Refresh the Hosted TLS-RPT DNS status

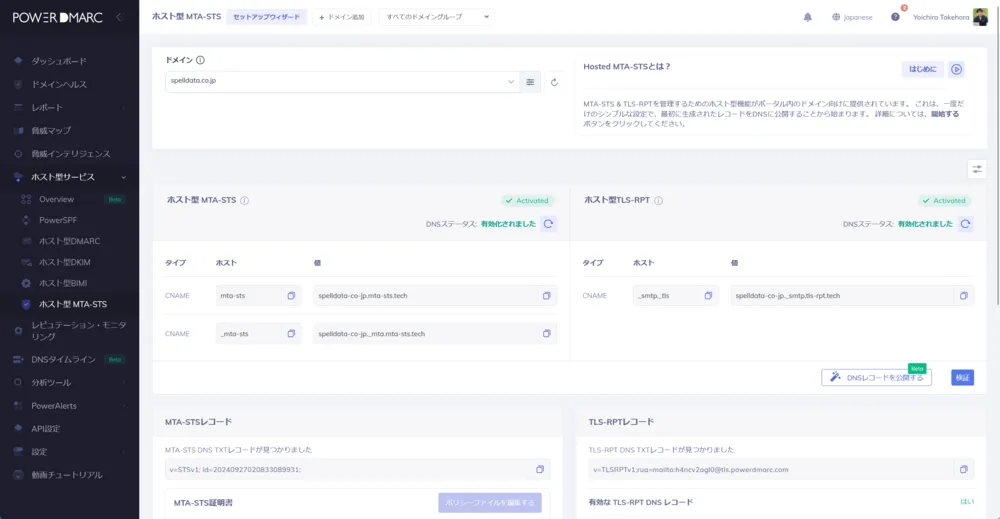[x=965, y=224]
